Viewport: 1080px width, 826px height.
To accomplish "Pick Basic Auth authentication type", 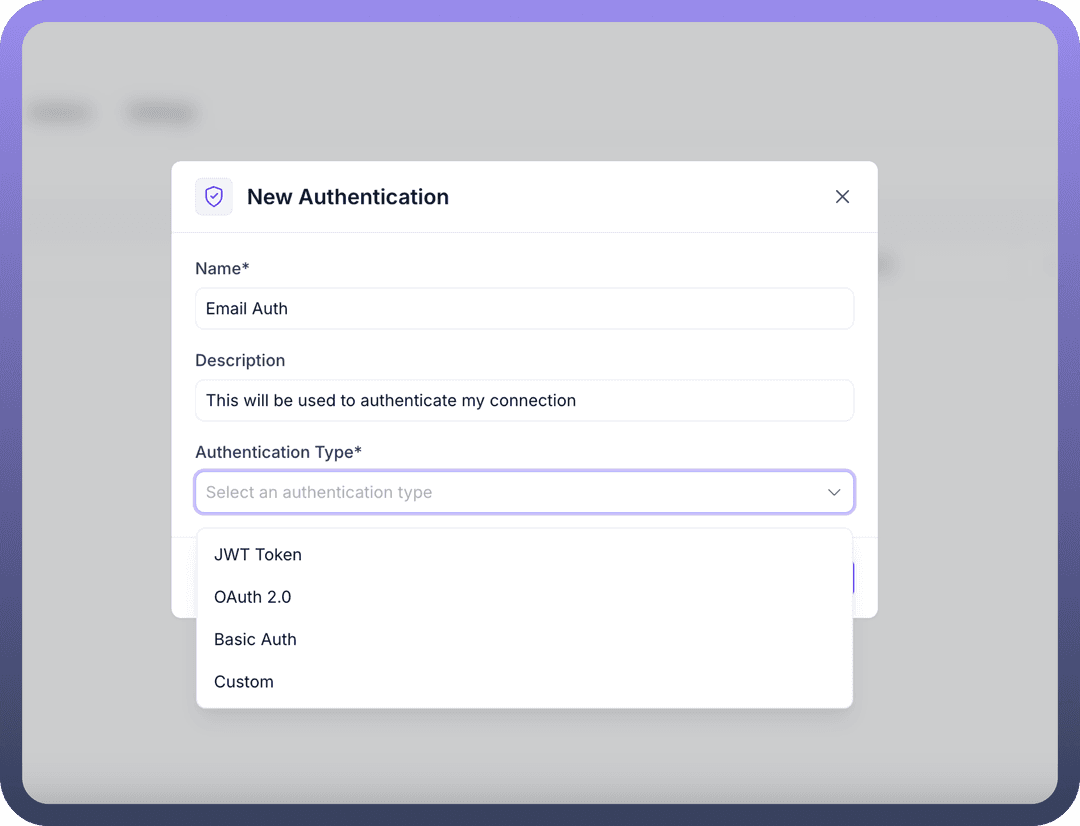I will click(256, 639).
